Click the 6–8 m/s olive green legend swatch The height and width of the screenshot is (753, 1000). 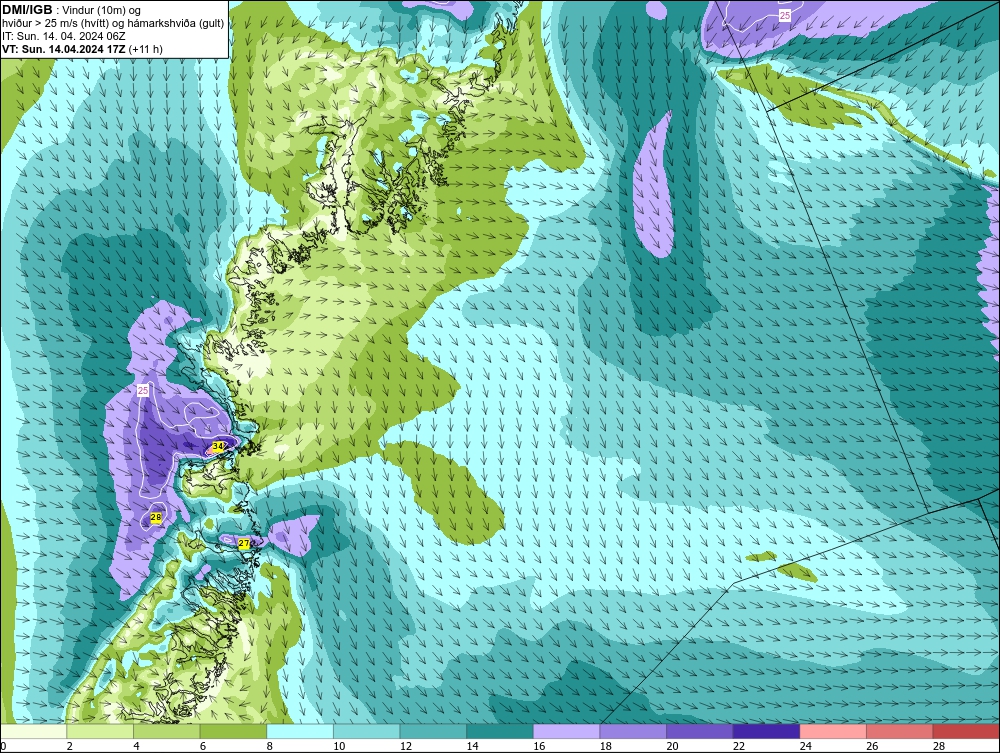[x=233, y=731]
